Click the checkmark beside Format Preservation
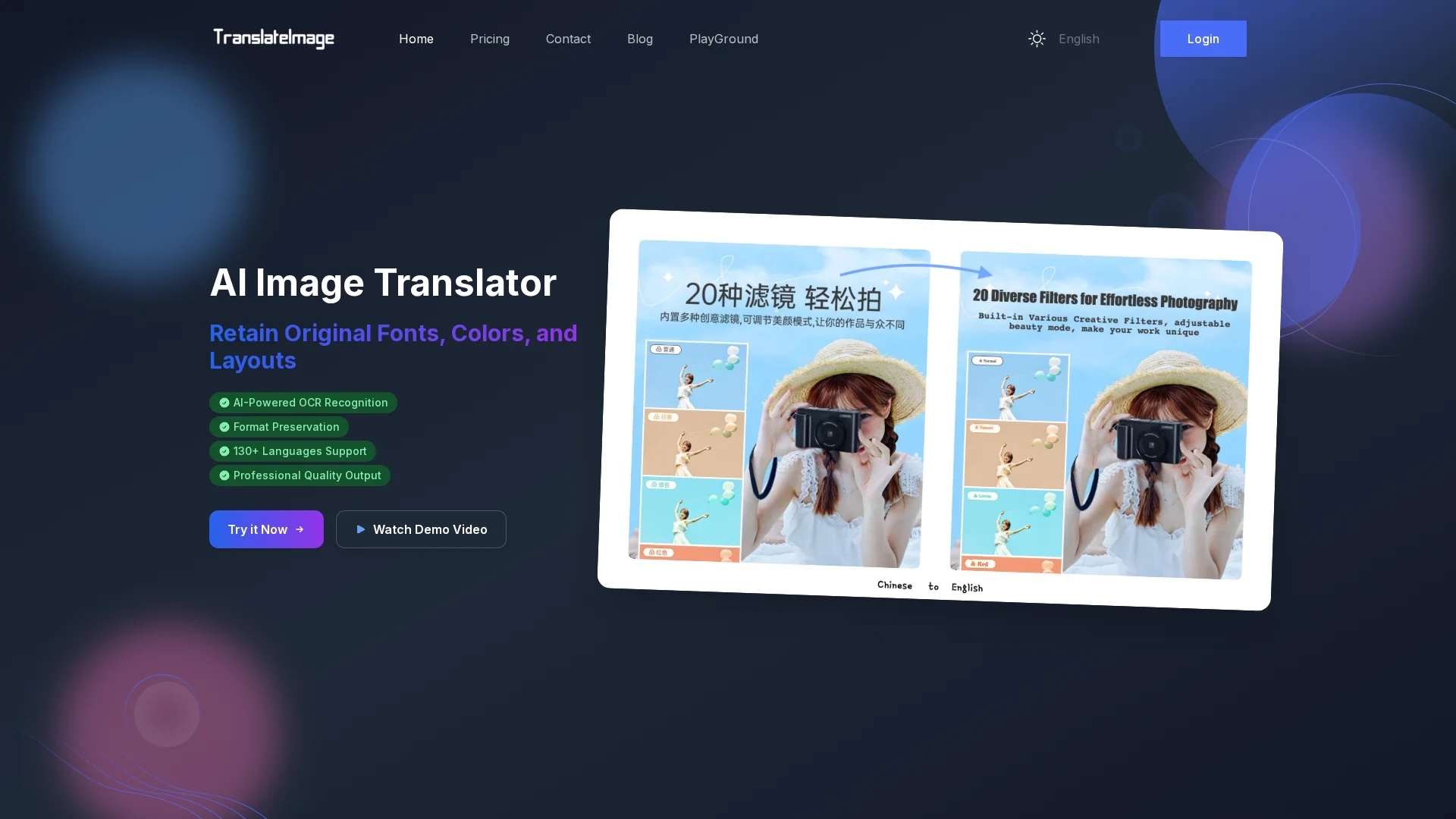The width and height of the screenshot is (1456, 819). [224, 427]
